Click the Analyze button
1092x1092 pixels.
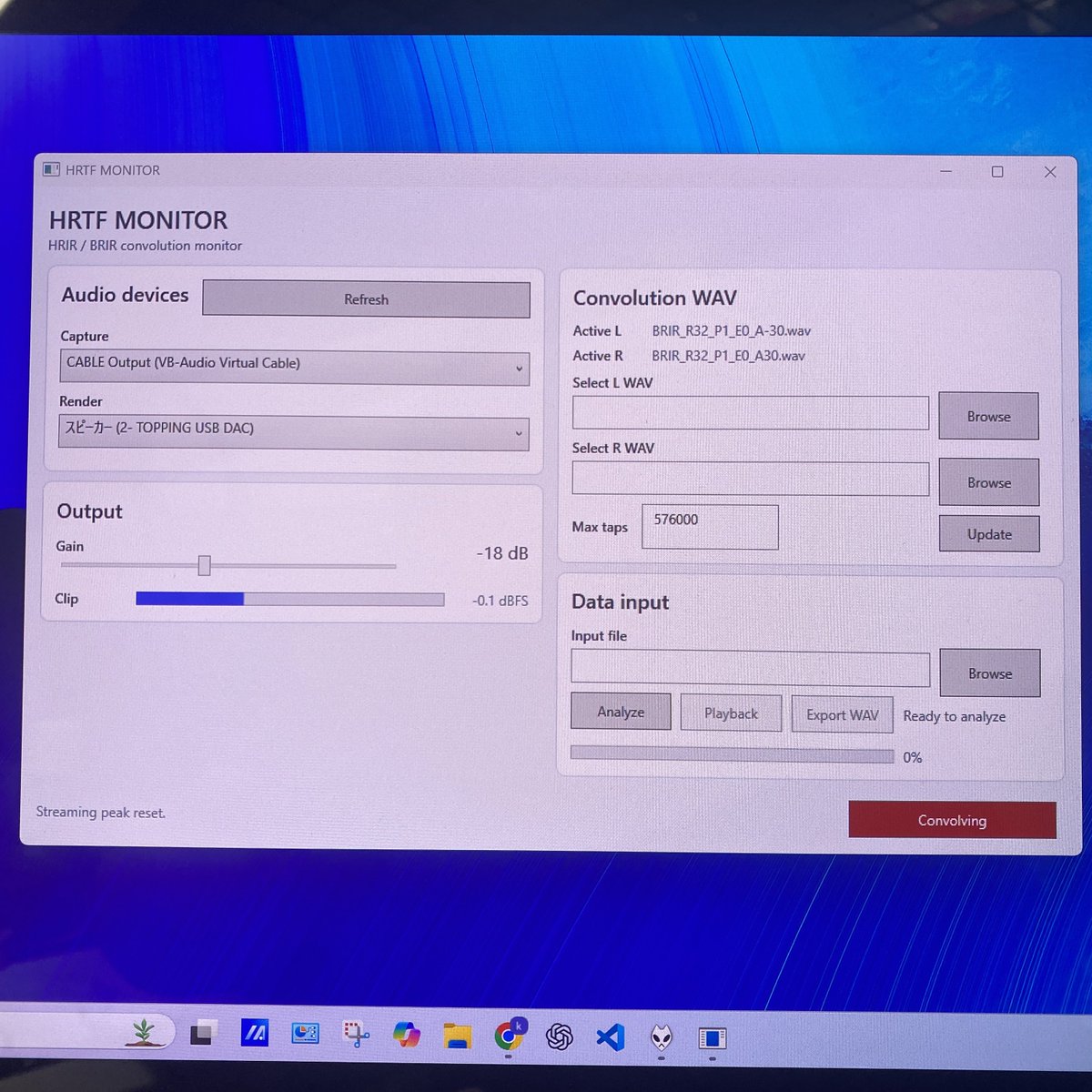621,712
